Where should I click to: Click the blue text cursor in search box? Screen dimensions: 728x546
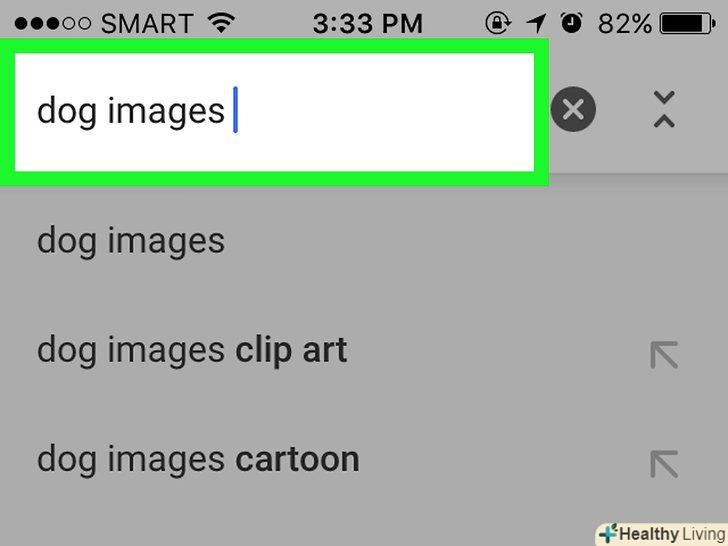click(235, 110)
